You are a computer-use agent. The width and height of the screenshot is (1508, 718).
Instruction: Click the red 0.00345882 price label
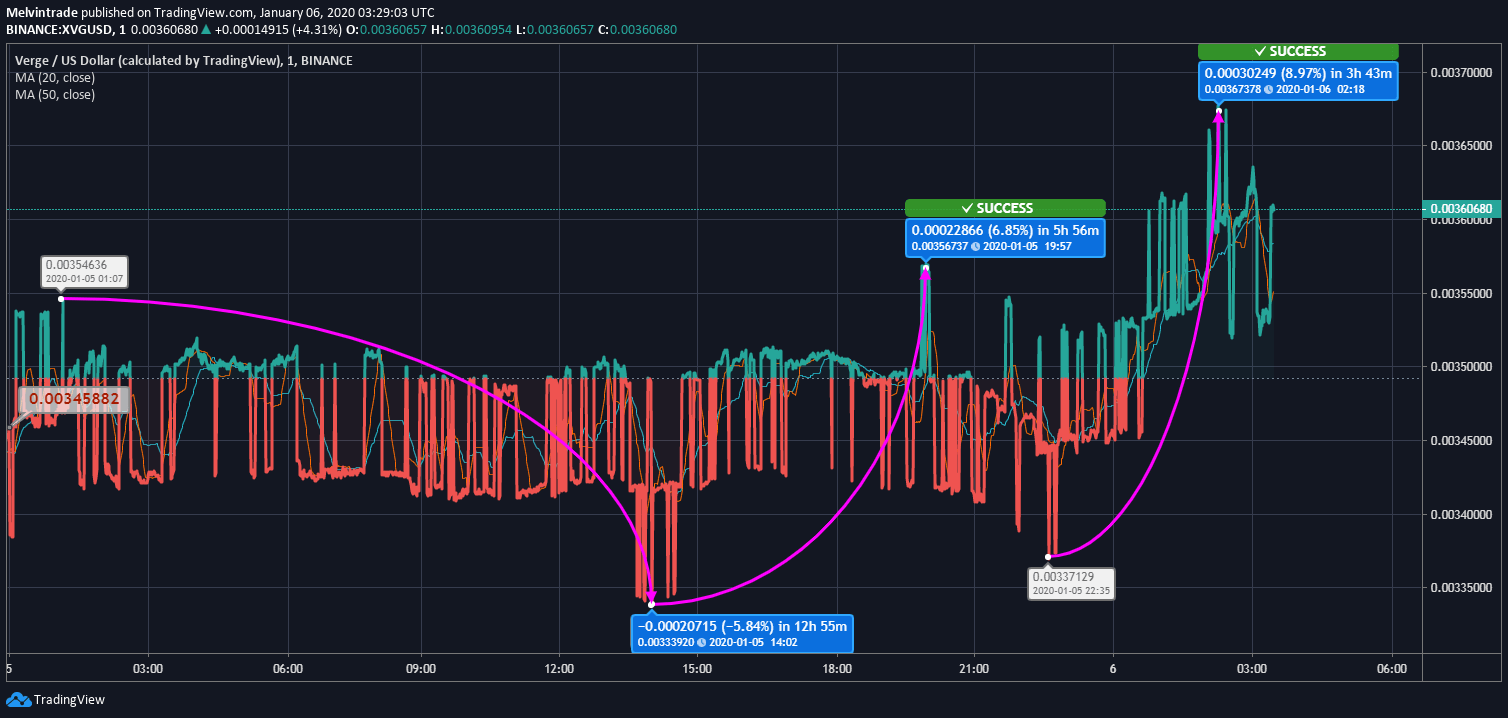click(x=75, y=399)
